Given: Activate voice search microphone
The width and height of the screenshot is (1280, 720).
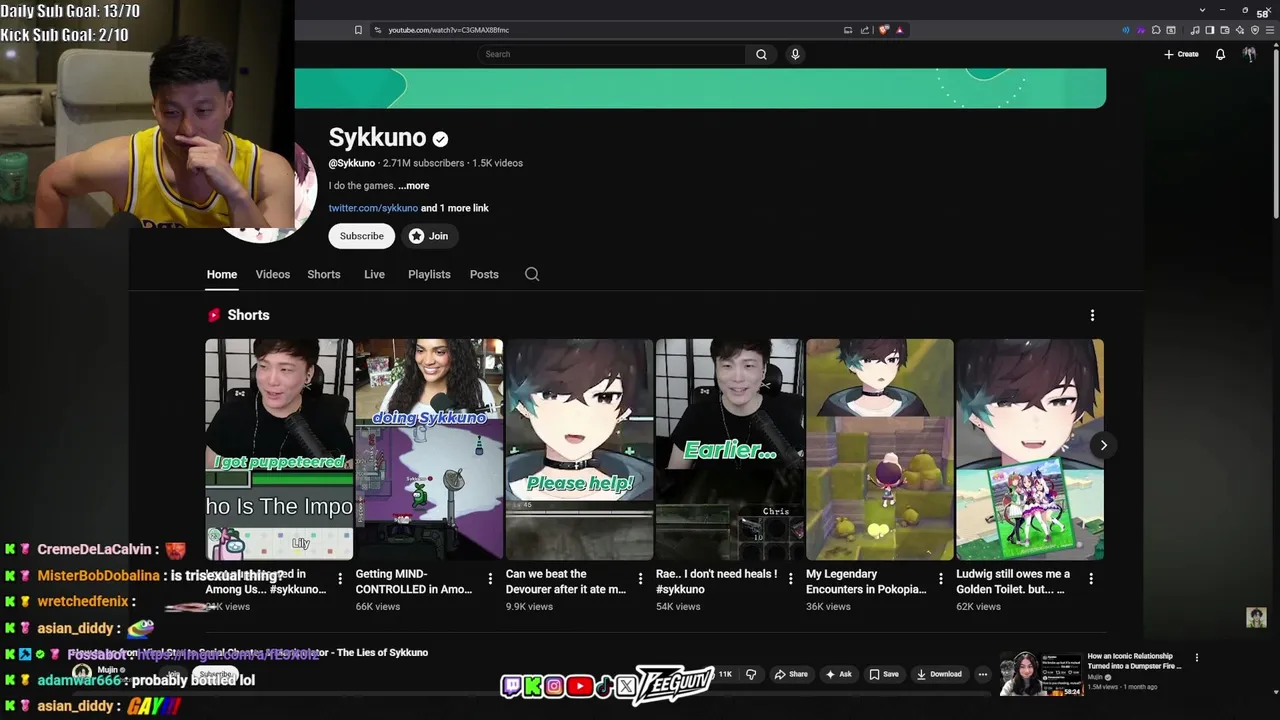Looking at the screenshot, I should (795, 54).
